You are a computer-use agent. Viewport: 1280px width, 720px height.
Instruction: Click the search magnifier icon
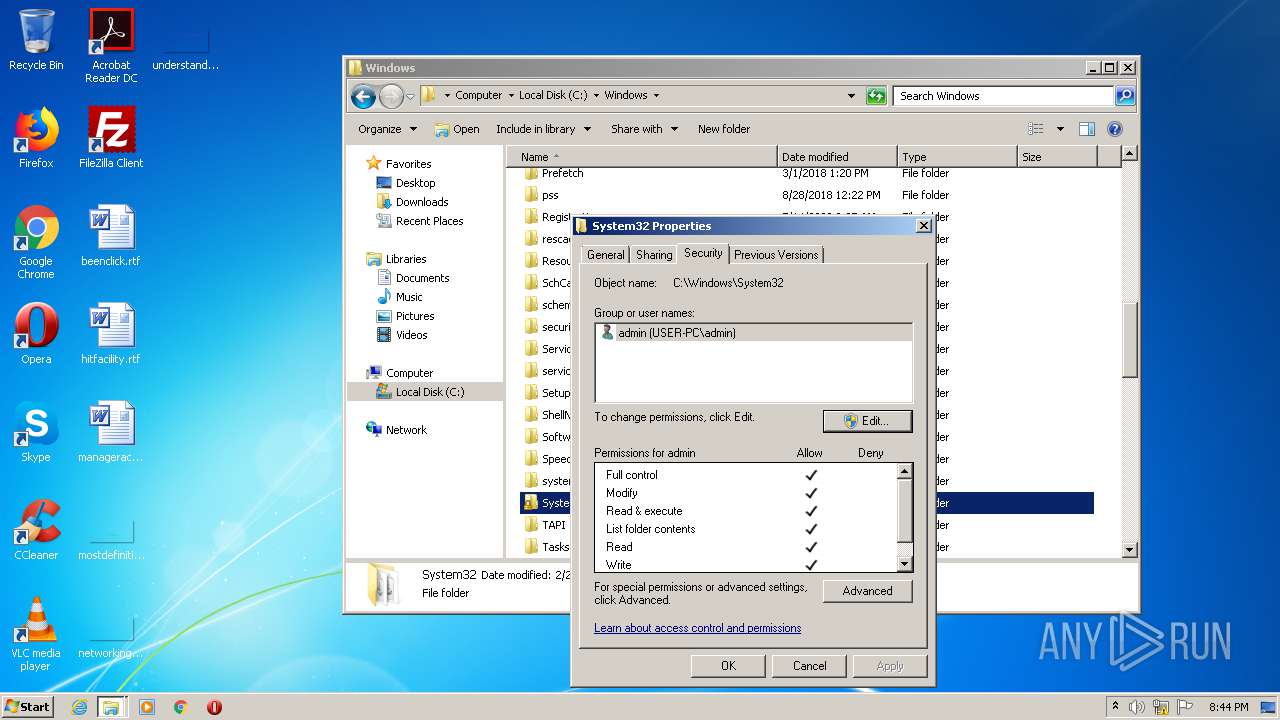pos(1125,96)
